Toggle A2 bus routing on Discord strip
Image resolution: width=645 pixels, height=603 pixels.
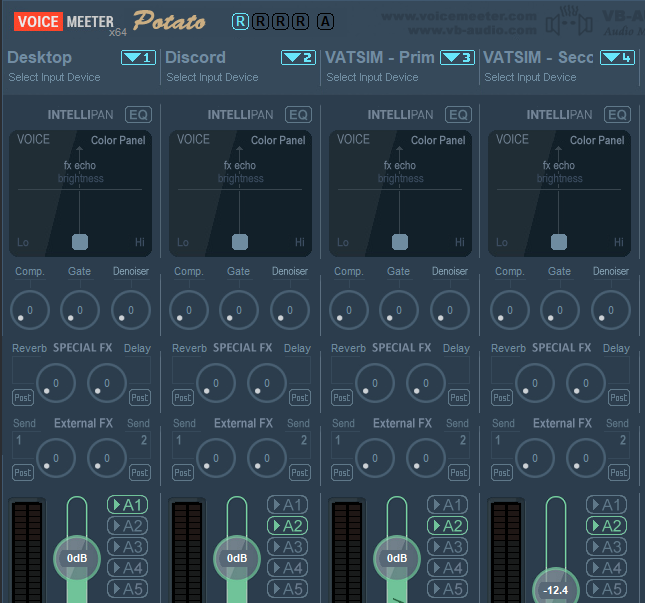click(287, 526)
